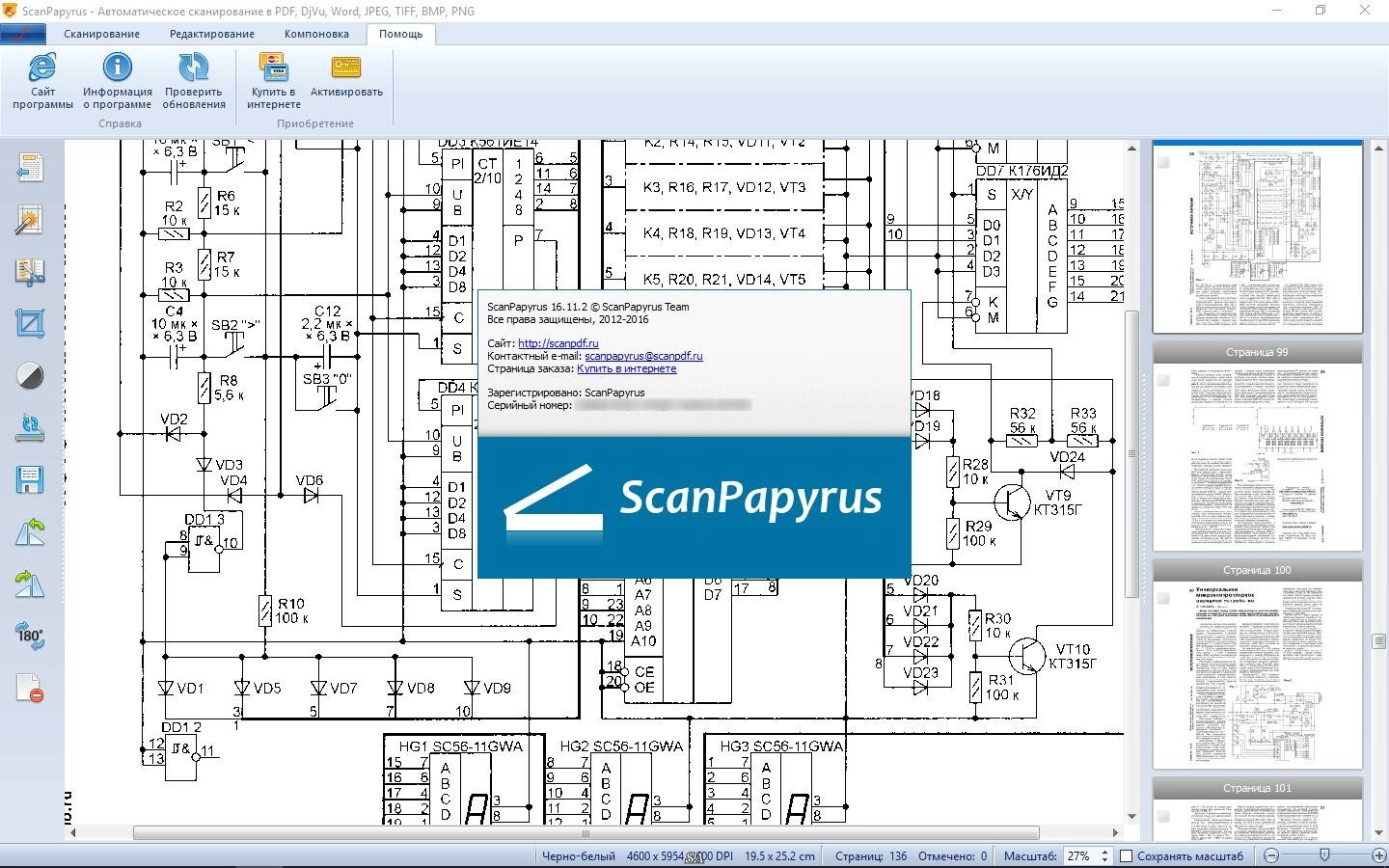Click the floppy disk save icon

30,479
